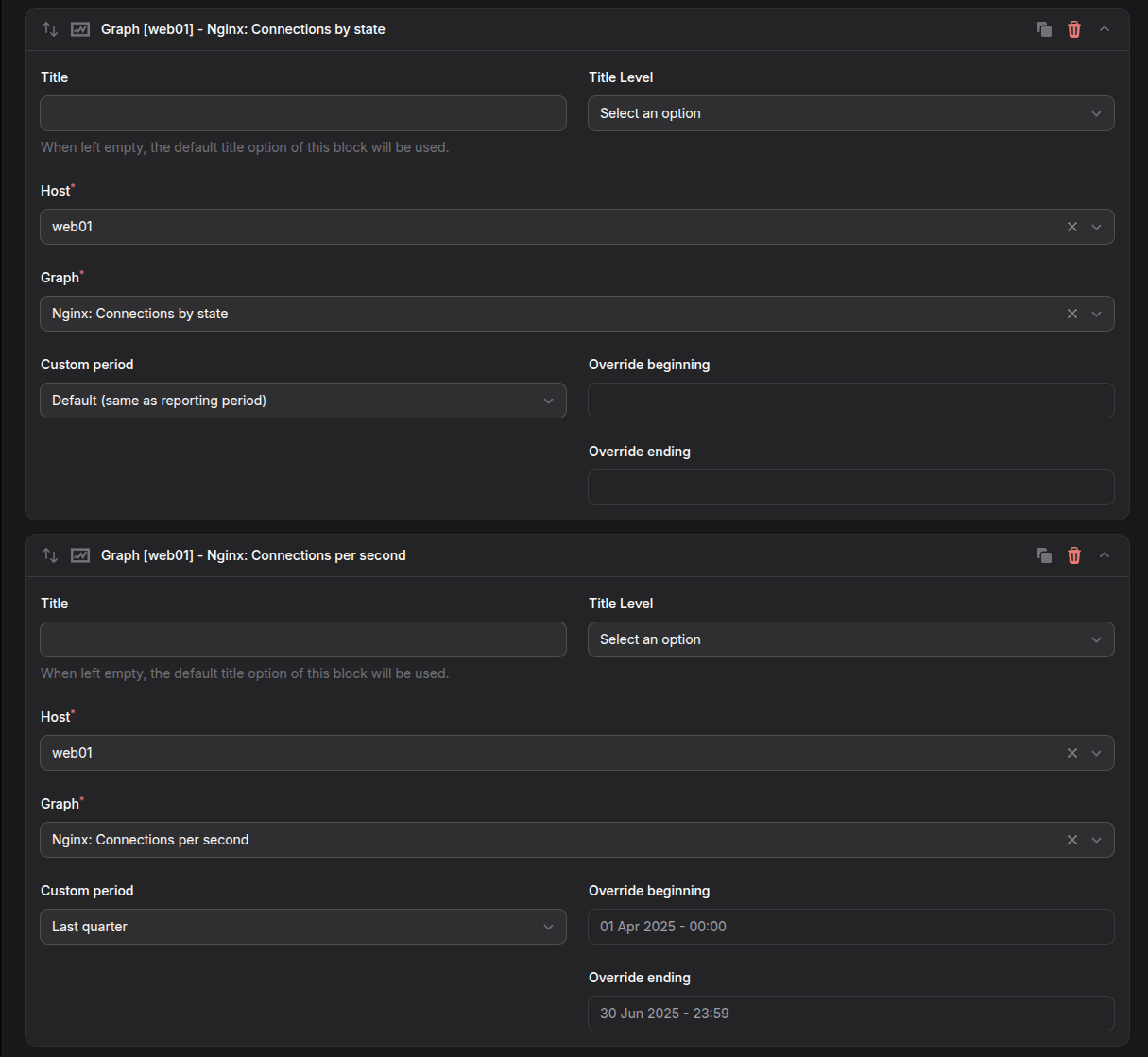This screenshot has width=1148, height=1057.
Task: Click the empty Override ending field in first block
Action: (851, 487)
